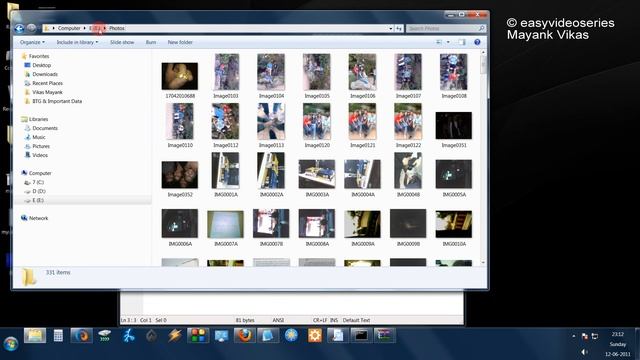Select Desktop under Favorites
The image size is (640, 360).
[x=42, y=65]
